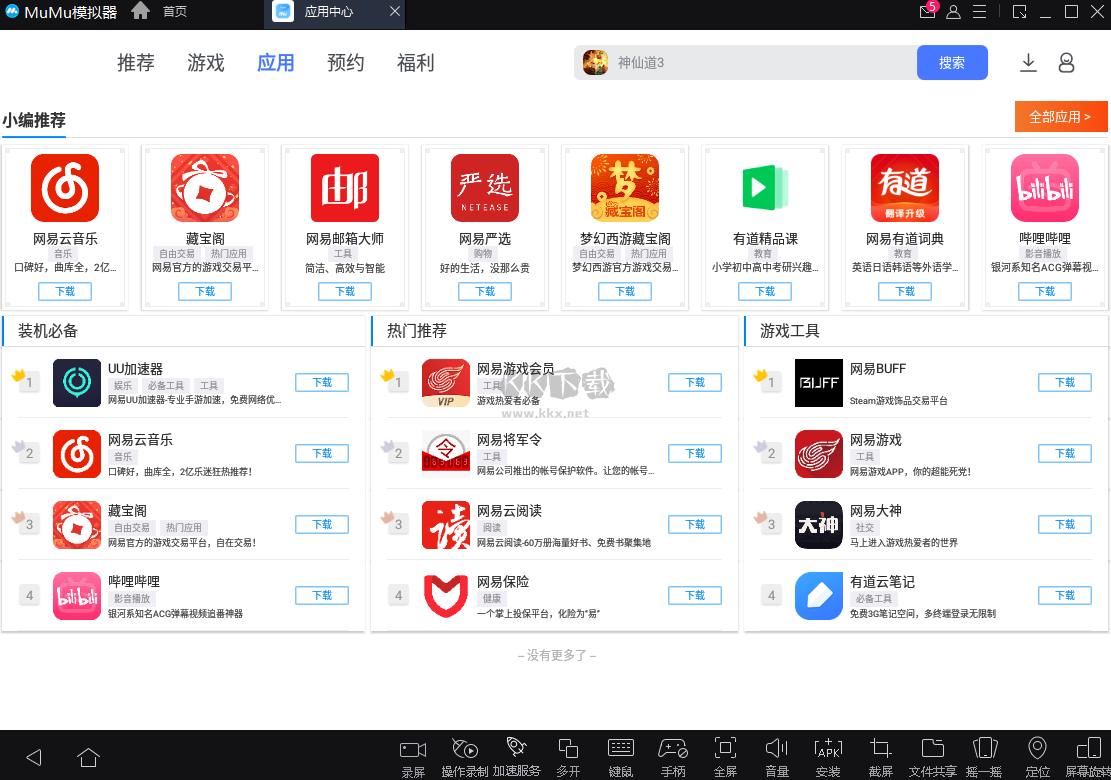Open 键鼠 keyboard-mouse settings
The width and height of the screenshot is (1111, 780).
(x=621, y=755)
